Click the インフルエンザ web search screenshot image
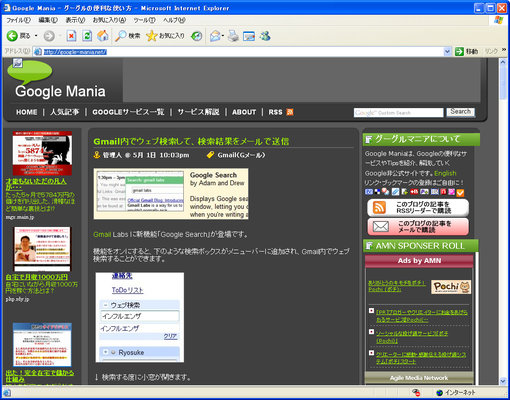This screenshot has height=400, width=510. 140,317
